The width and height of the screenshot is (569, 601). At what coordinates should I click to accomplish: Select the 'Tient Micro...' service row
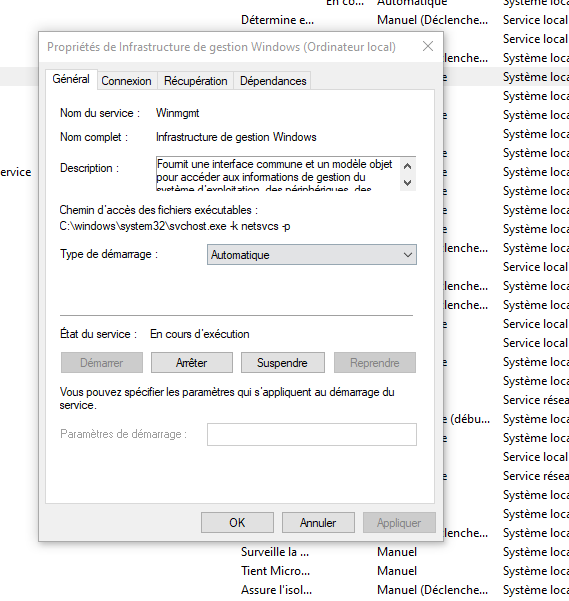point(284,571)
